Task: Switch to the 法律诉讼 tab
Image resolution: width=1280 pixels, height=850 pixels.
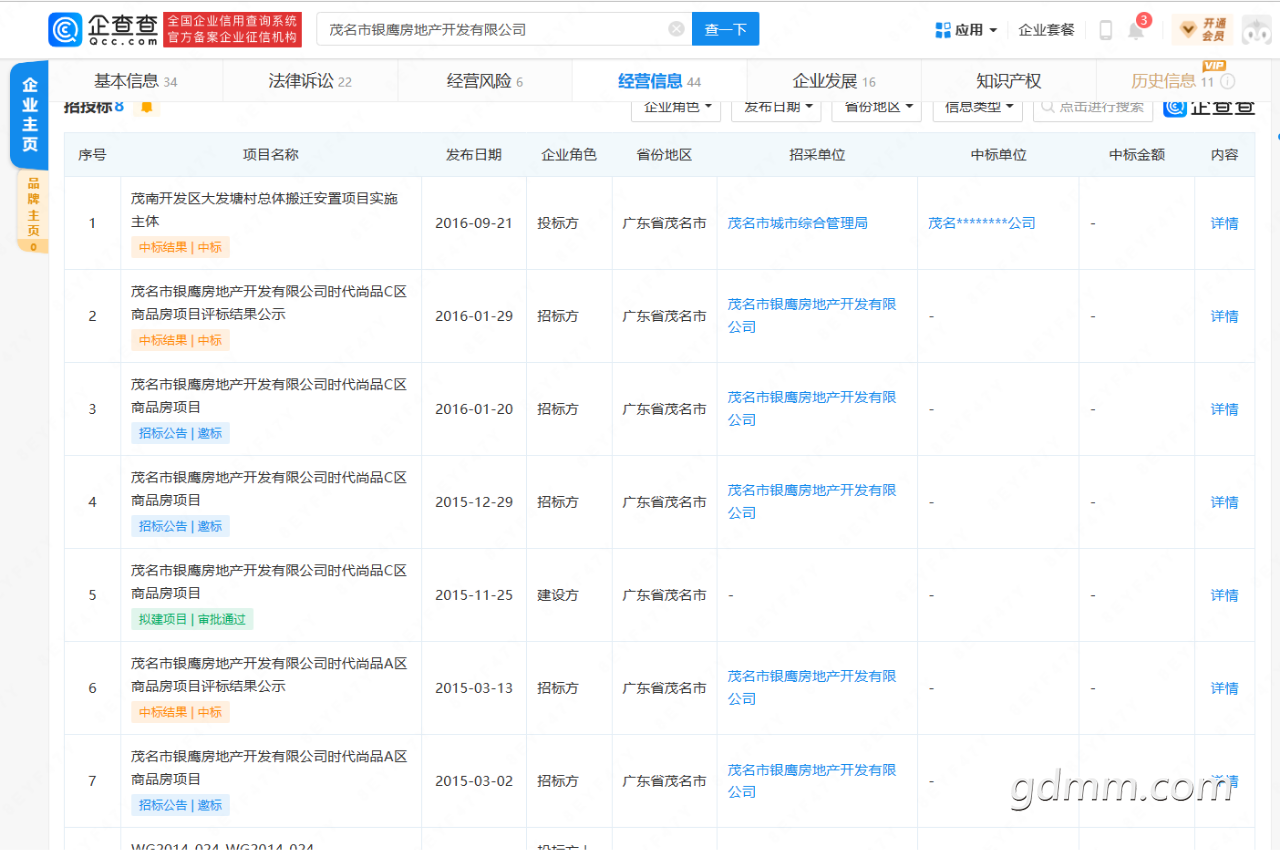Action: (309, 81)
